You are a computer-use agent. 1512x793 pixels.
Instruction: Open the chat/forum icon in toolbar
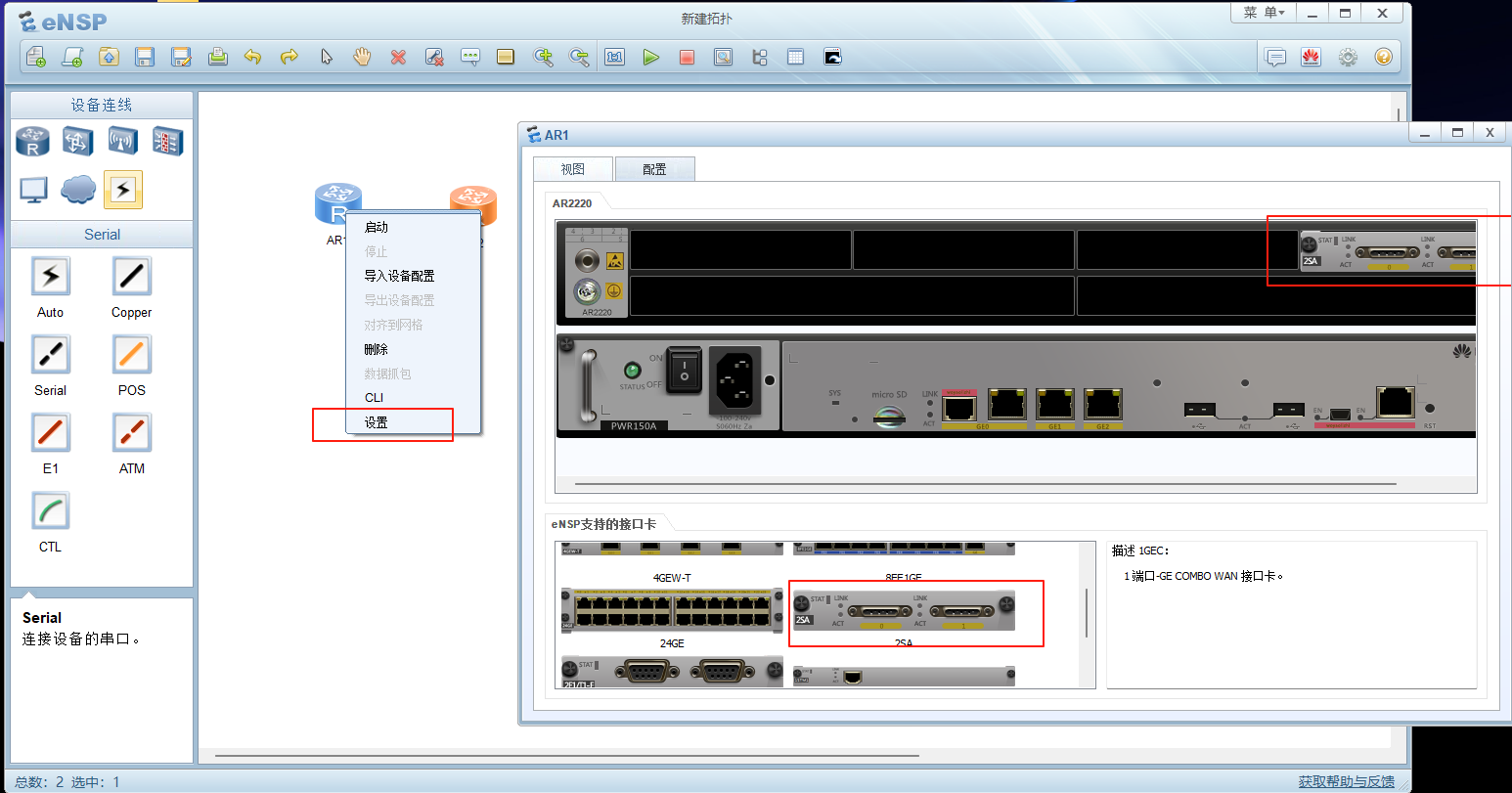(1274, 57)
